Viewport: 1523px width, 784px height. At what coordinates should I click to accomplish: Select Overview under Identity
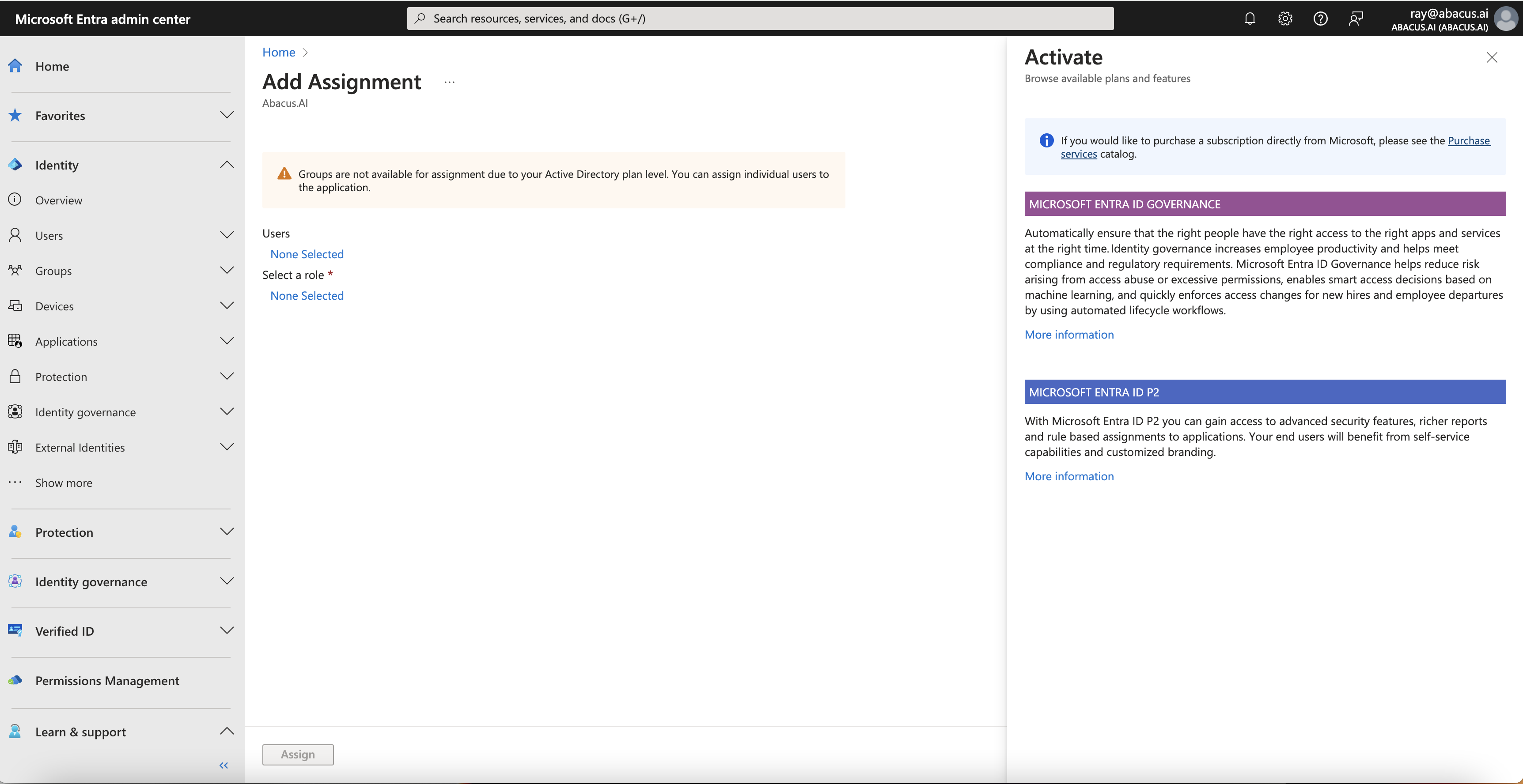click(x=59, y=200)
